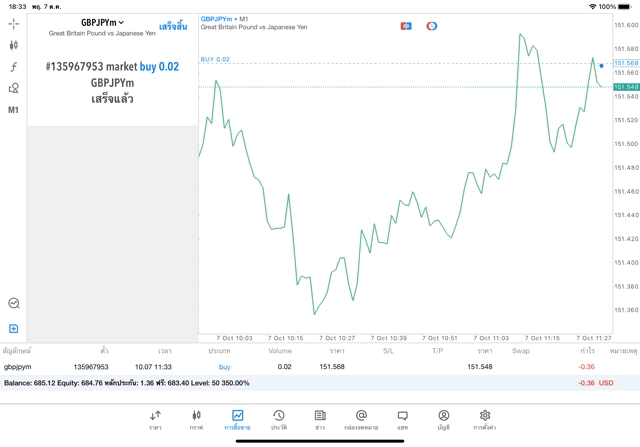Click the S/L column header
This screenshot has height=447, width=640.
click(x=388, y=351)
